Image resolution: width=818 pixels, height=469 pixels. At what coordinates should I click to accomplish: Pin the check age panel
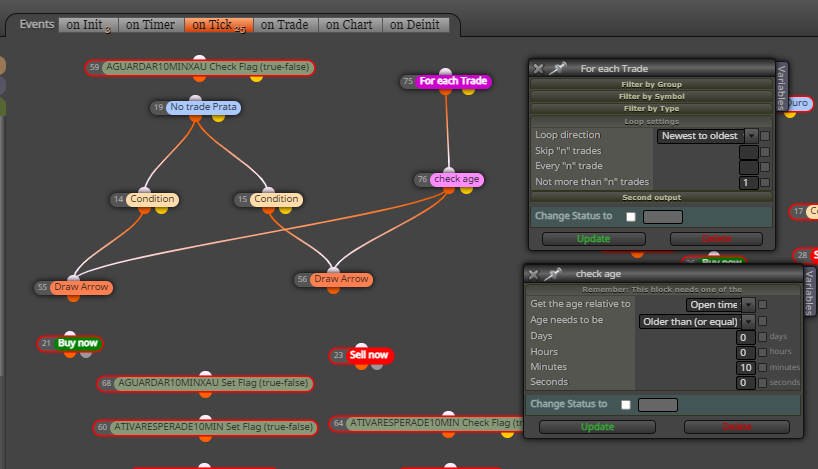click(x=553, y=273)
